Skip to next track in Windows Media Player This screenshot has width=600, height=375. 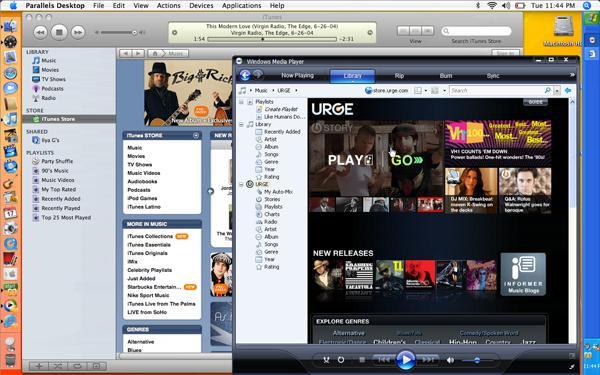[427, 360]
